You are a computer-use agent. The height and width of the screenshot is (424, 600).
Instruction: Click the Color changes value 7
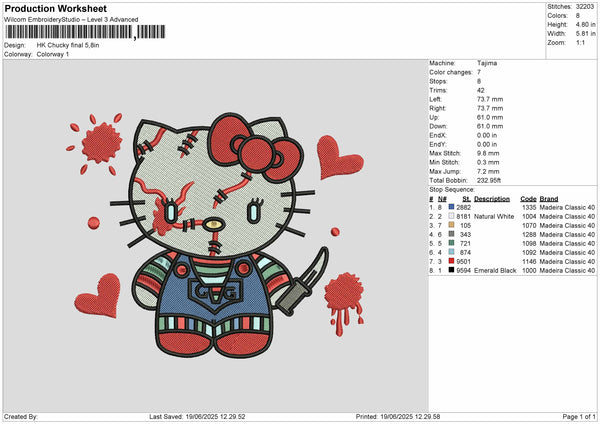[x=479, y=72]
